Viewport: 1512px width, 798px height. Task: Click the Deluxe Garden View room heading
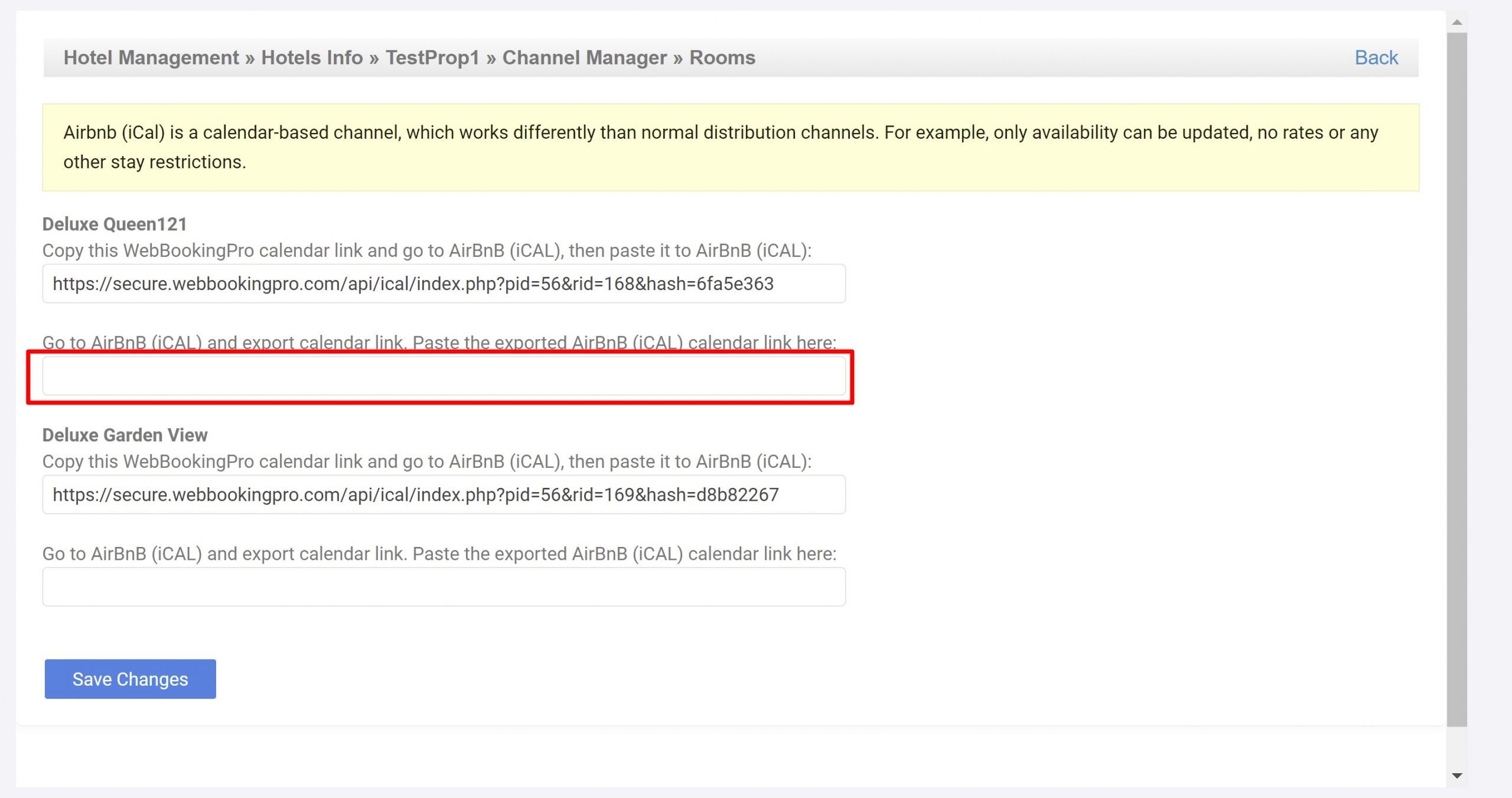[x=125, y=435]
